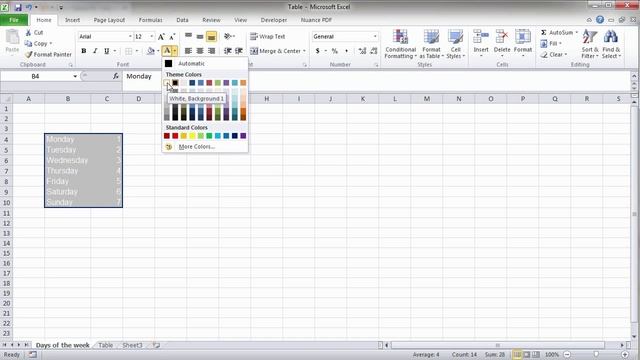Toggle Wrap Text
The width and height of the screenshot is (640, 360).
point(267,36)
